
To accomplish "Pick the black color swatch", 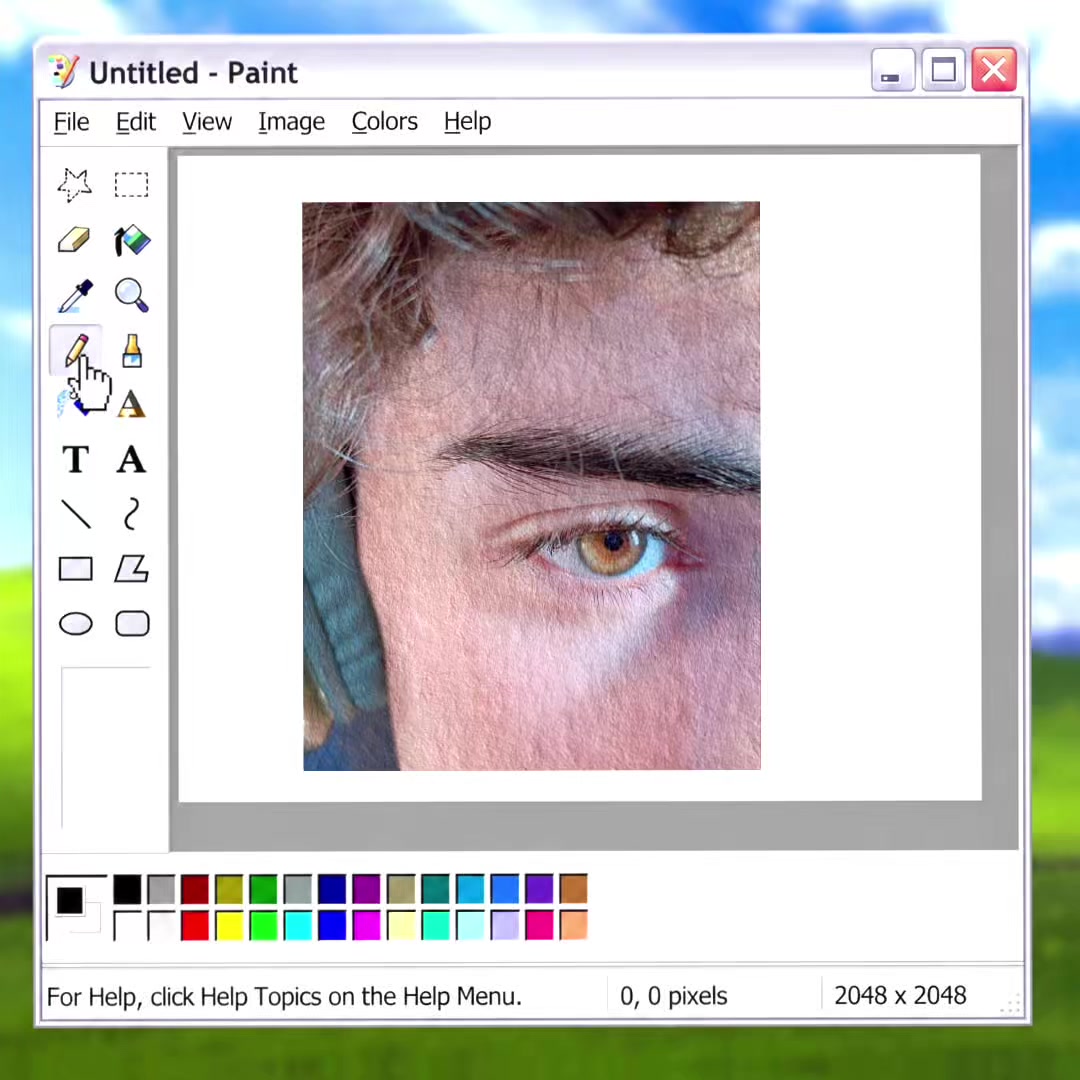I will point(127,889).
